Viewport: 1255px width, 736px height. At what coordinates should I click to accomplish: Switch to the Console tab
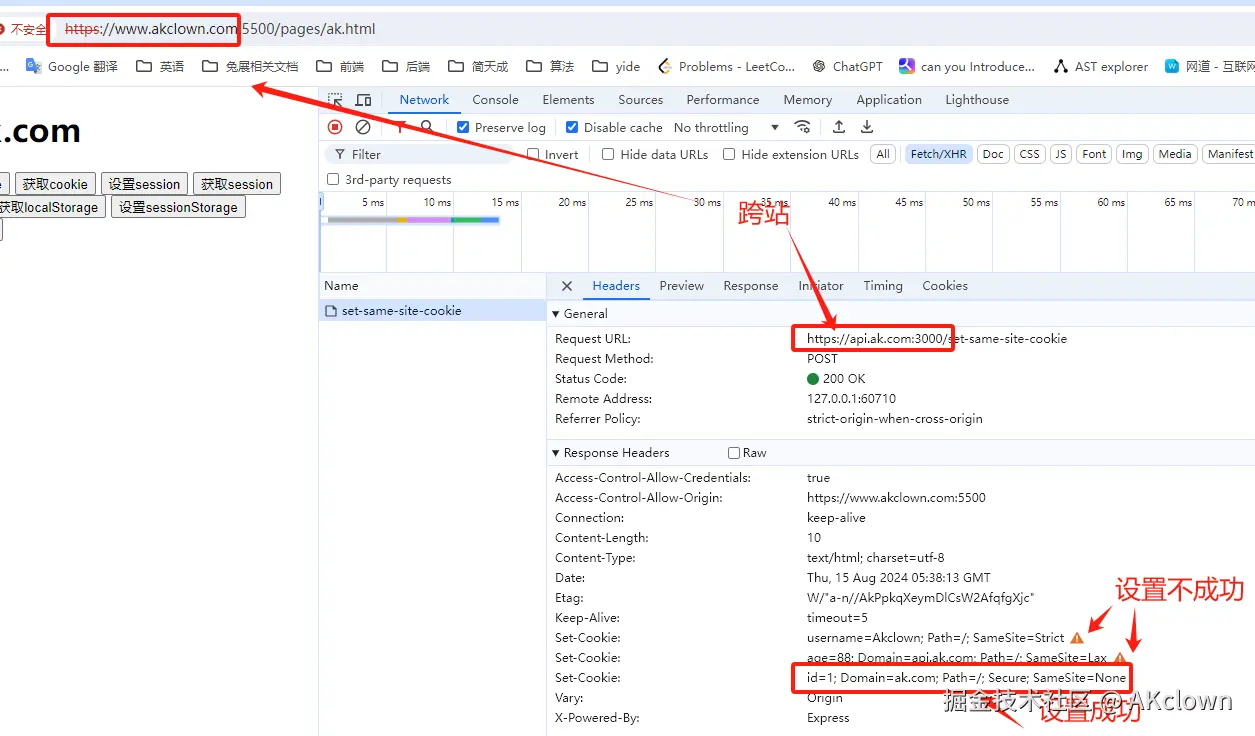click(495, 100)
